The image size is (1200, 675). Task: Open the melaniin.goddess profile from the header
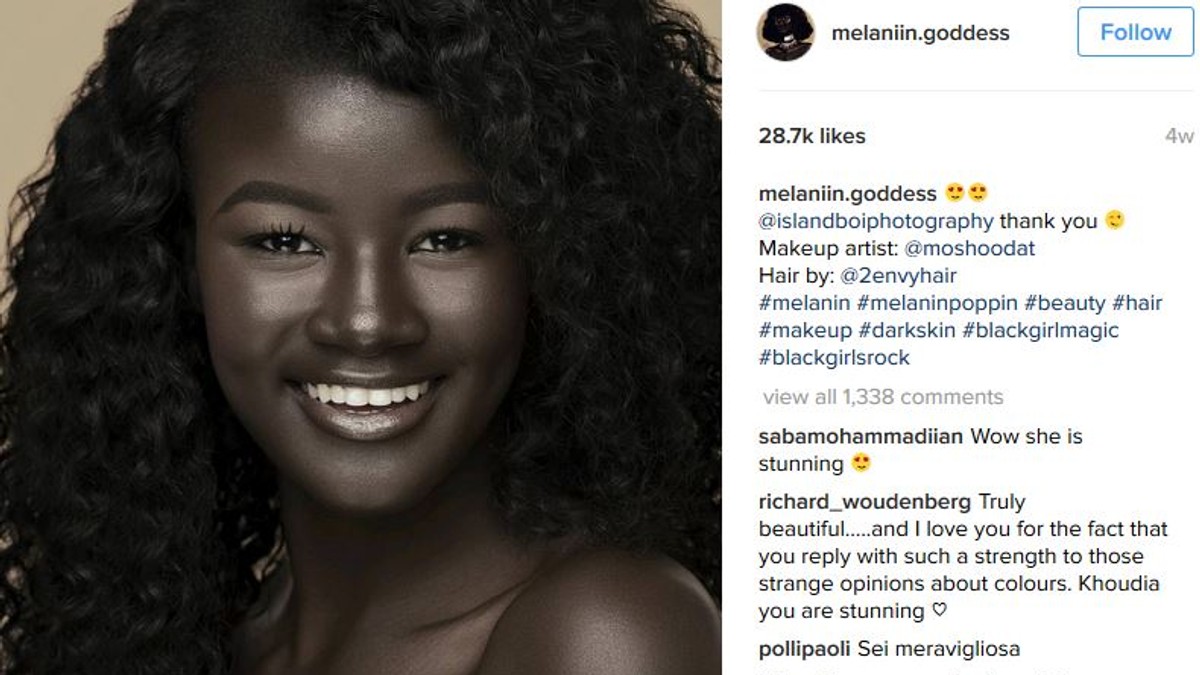coord(920,33)
